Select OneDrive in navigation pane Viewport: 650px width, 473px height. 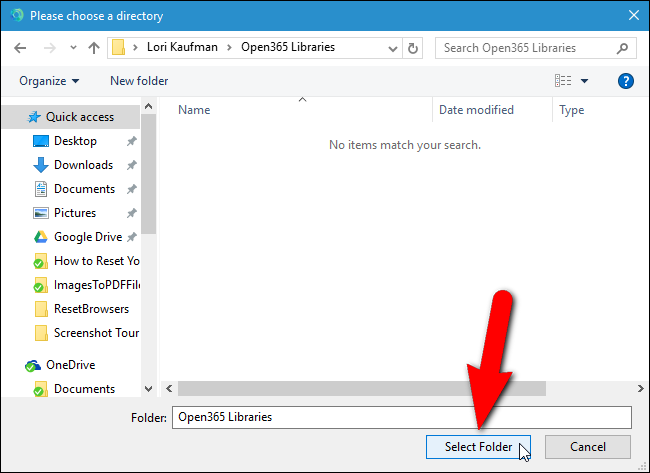70,365
